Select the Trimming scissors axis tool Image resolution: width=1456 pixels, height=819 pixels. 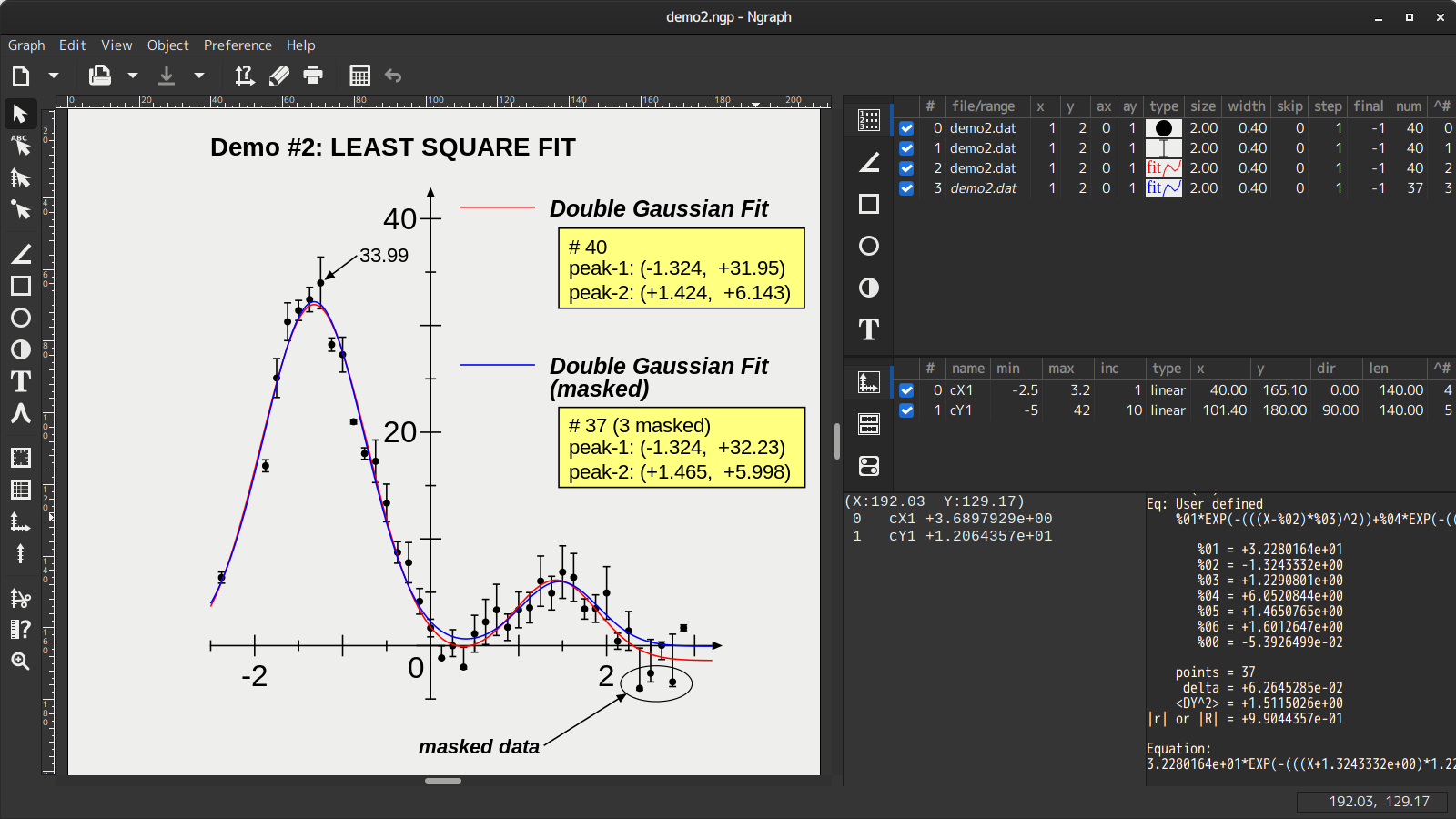[x=20, y=598]
